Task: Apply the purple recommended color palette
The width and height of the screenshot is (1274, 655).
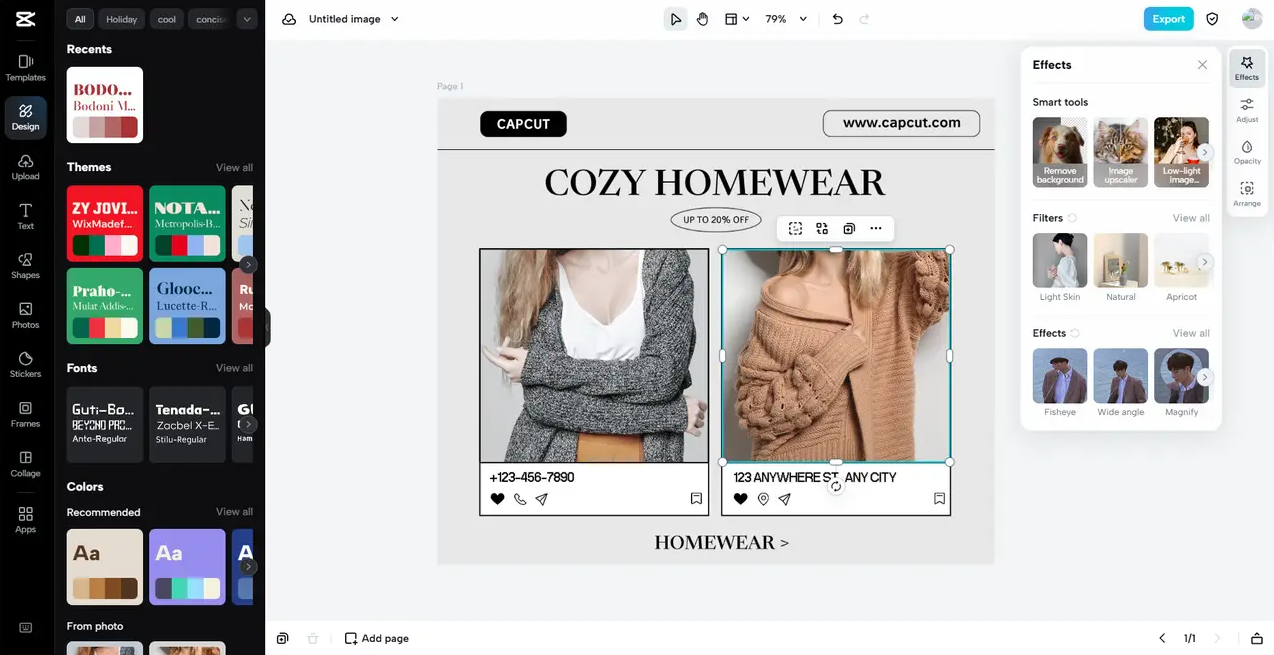Action: point(187,567)
